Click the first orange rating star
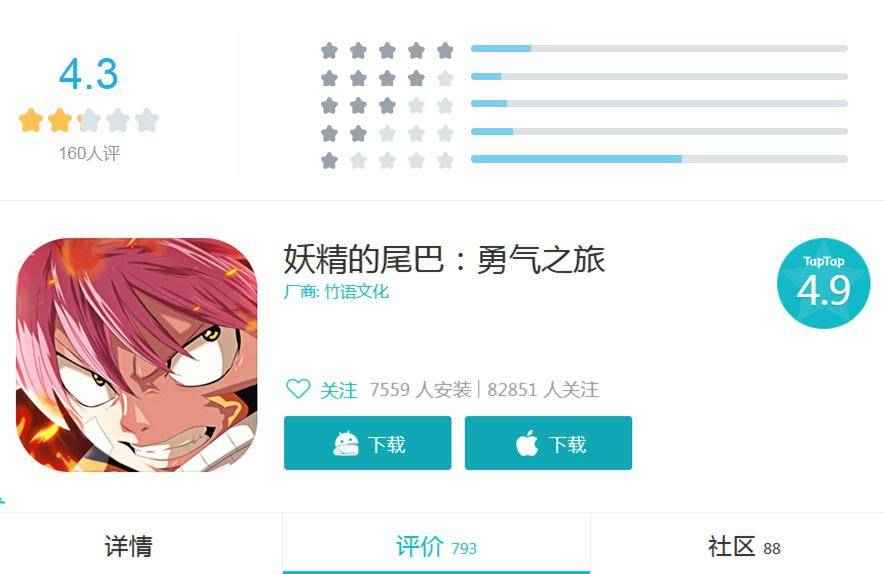Viewport: 885px width, 574px height. pyautogui.click(x=30, y=120)
